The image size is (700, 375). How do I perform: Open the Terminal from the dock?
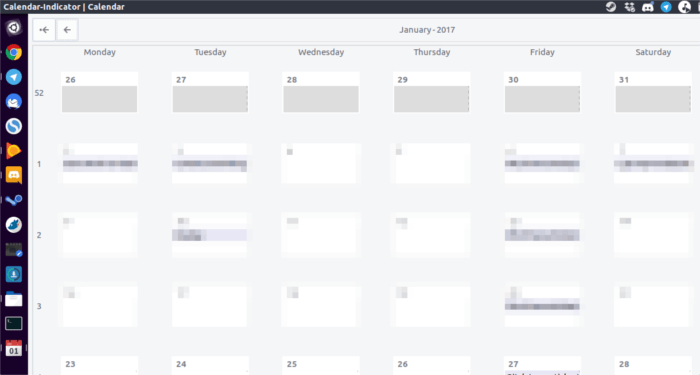pyautogui.click(x=14, y=323)
